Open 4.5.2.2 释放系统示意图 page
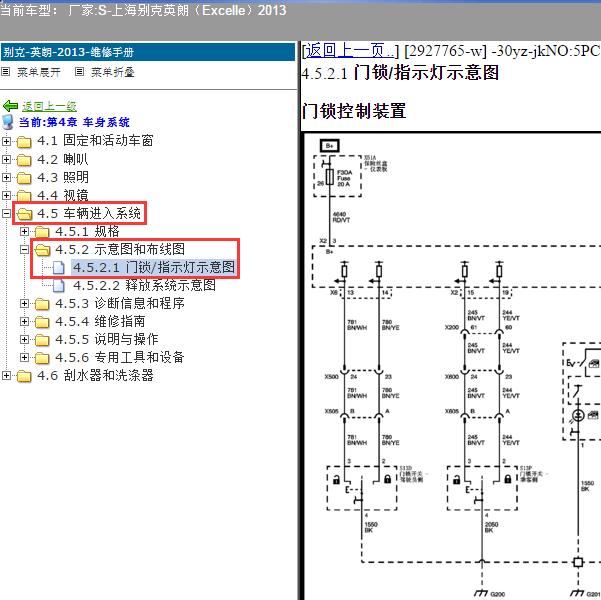The image size is (601, 600). 144,285
